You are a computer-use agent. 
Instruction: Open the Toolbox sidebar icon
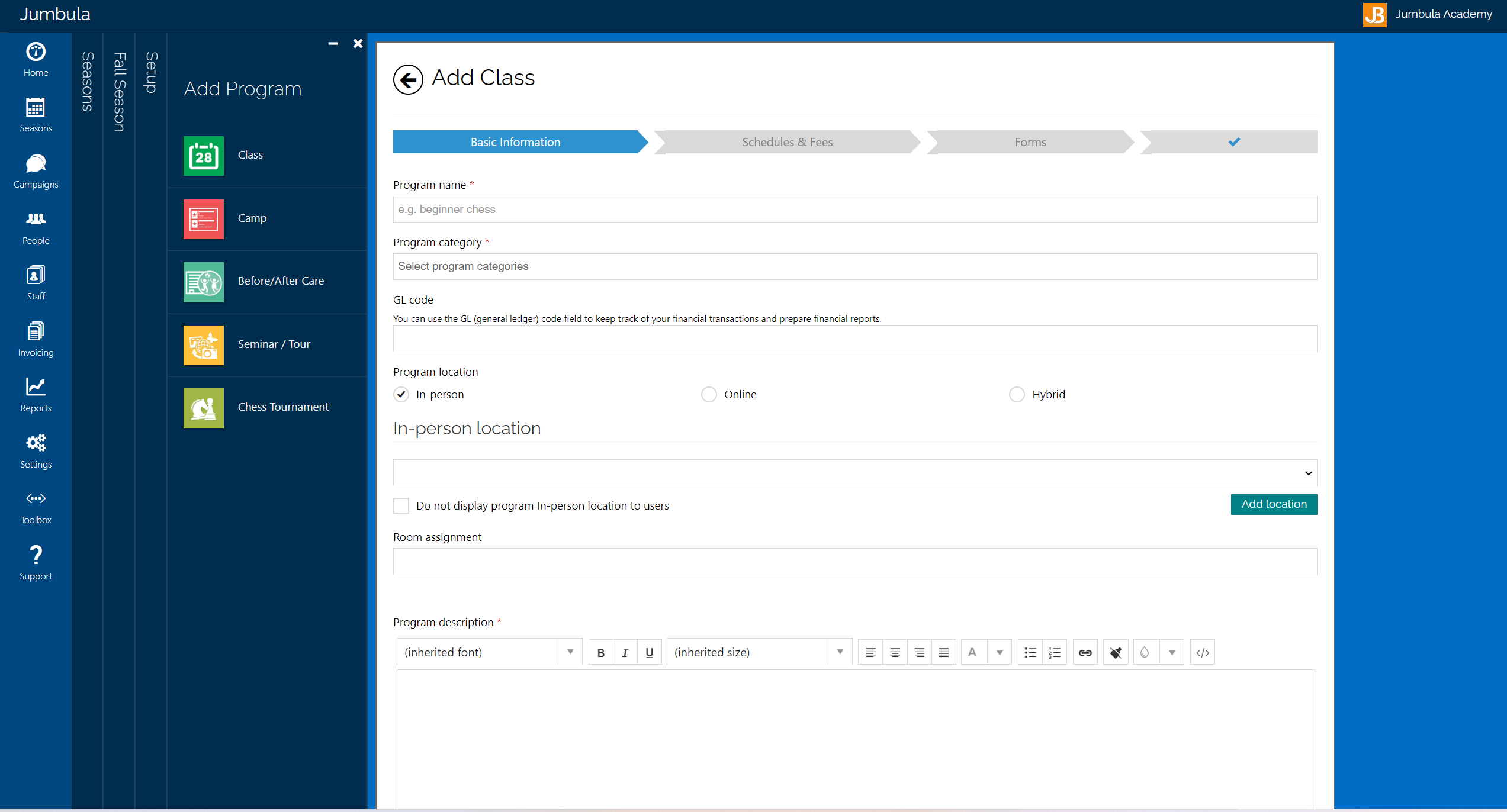(36, 507)
